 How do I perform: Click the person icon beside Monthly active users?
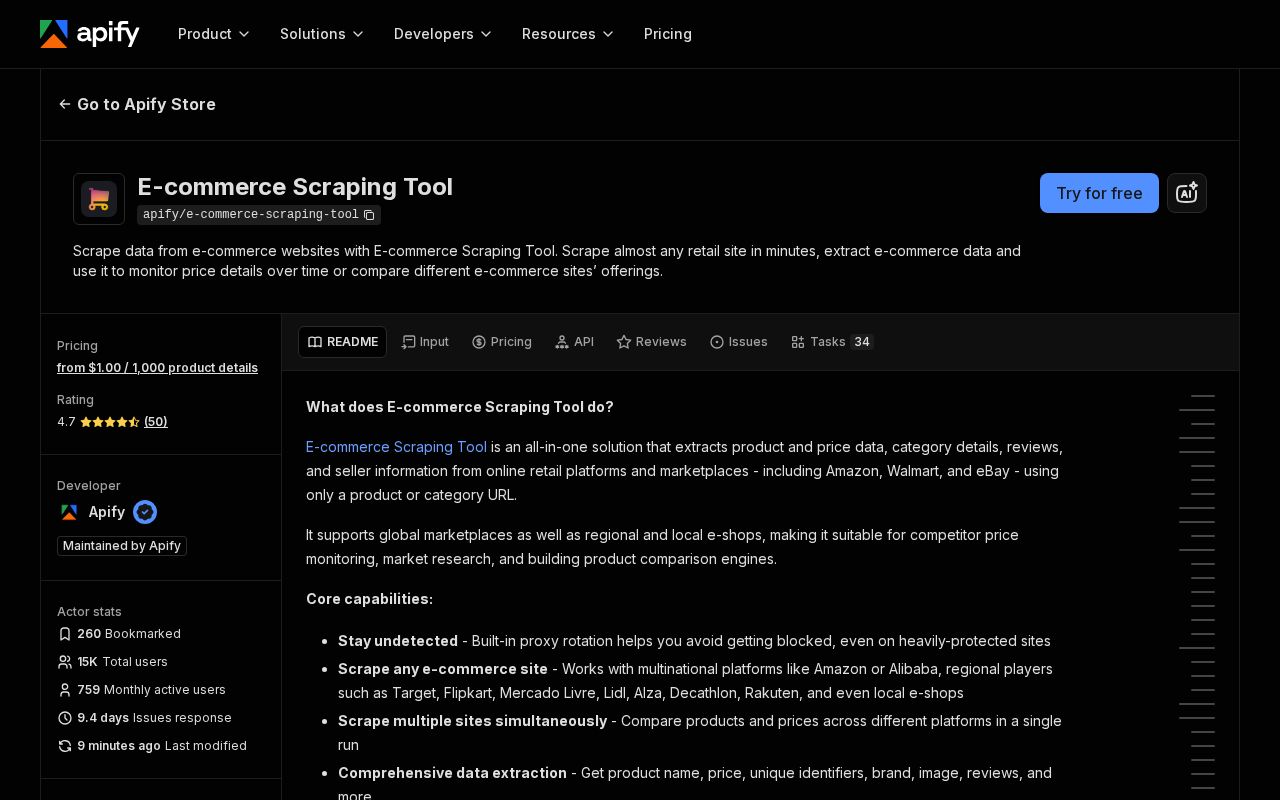(x=65, y=690)
